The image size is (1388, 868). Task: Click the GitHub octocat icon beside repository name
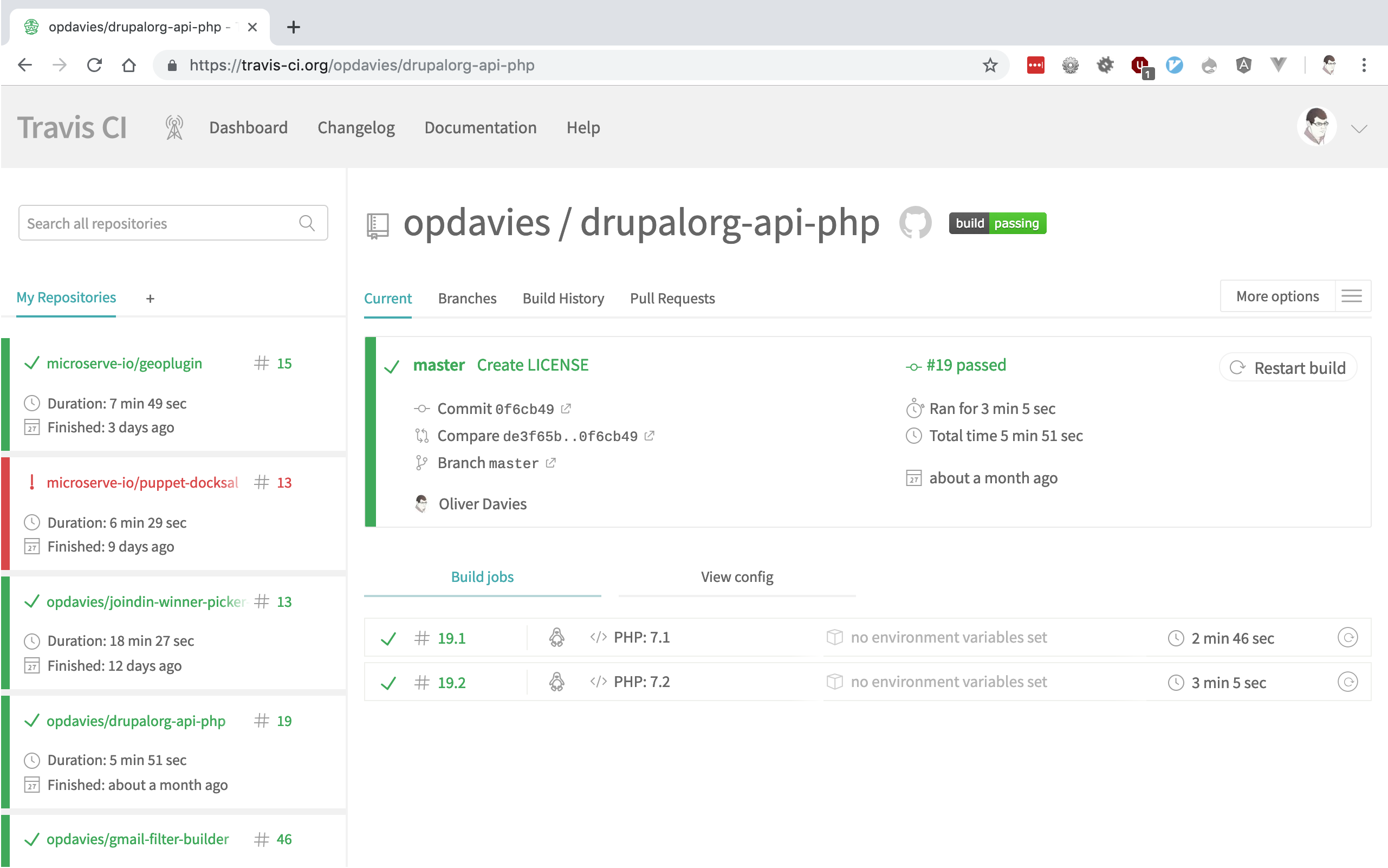(915, 223)
